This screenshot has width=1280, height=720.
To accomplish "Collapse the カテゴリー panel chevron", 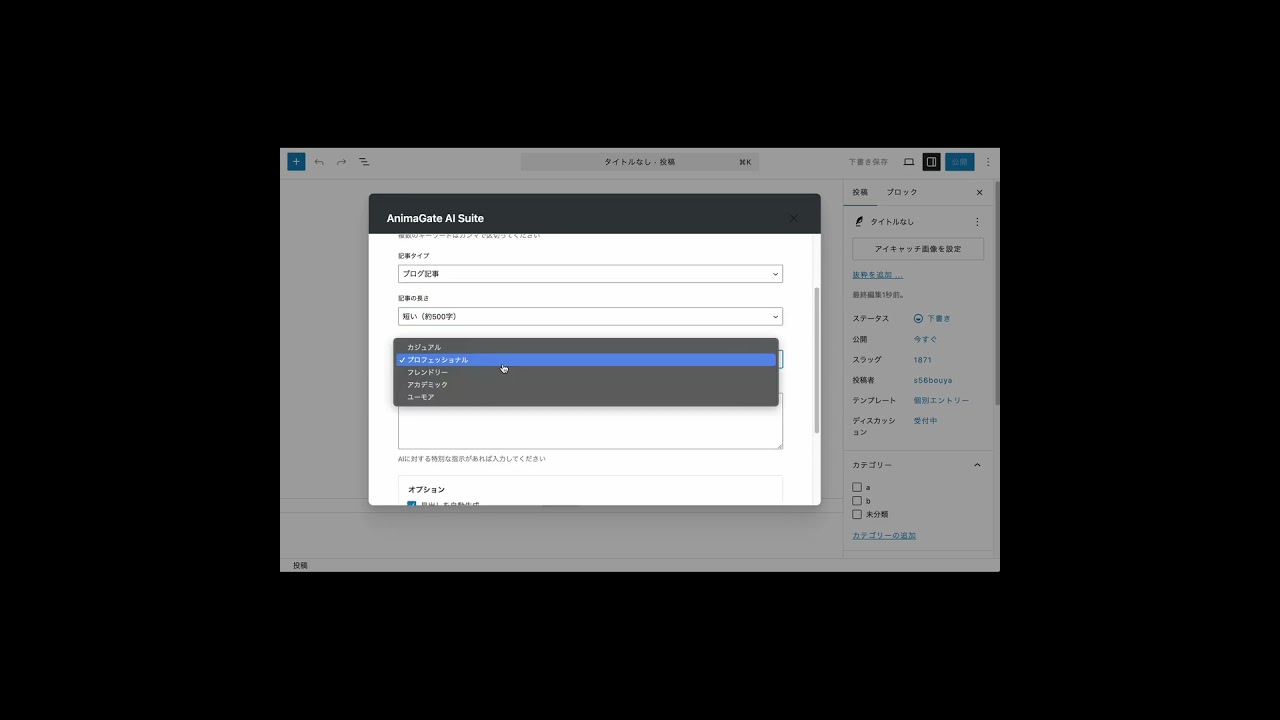I will tap(977, 465).
